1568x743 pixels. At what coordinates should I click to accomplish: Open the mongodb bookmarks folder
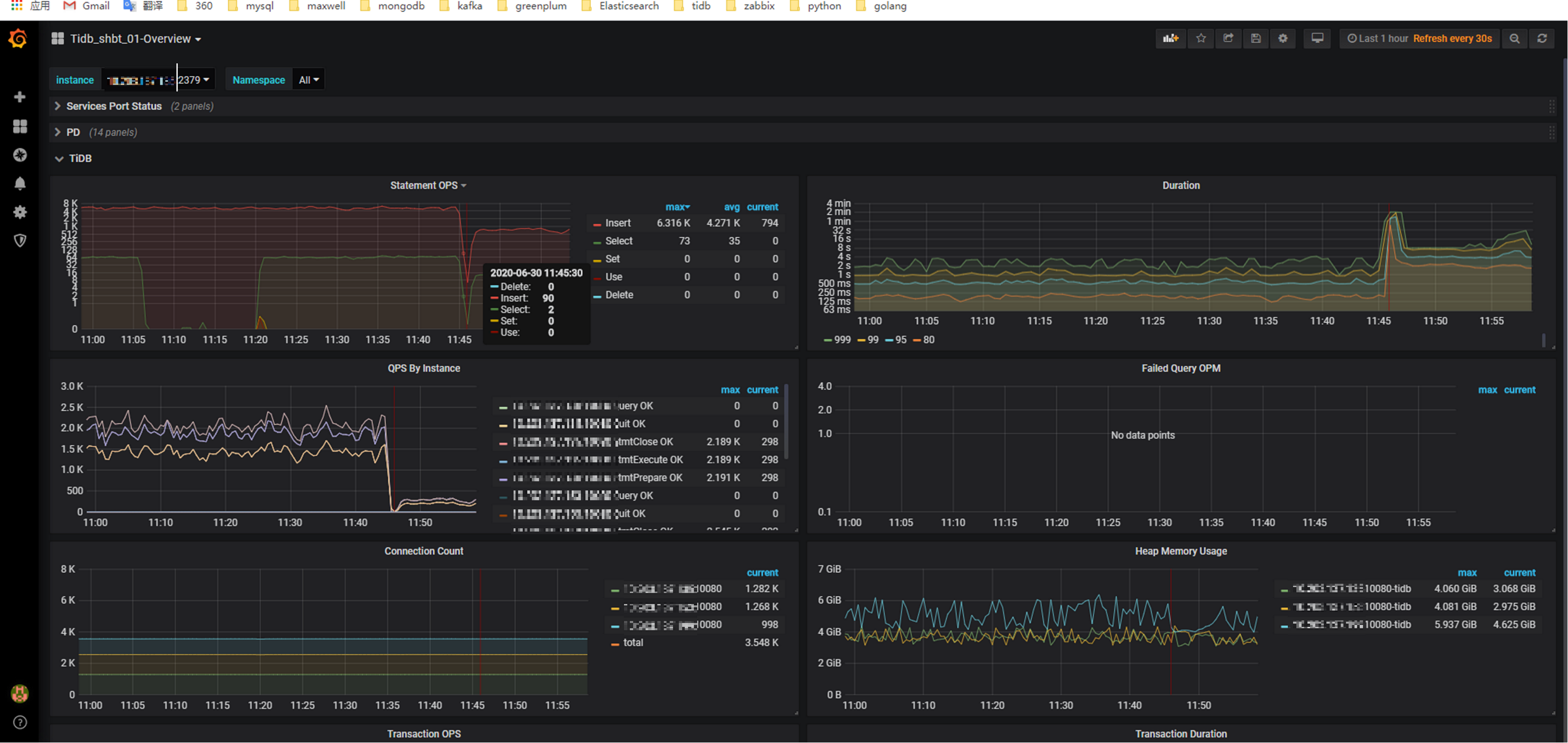(393, 5)
